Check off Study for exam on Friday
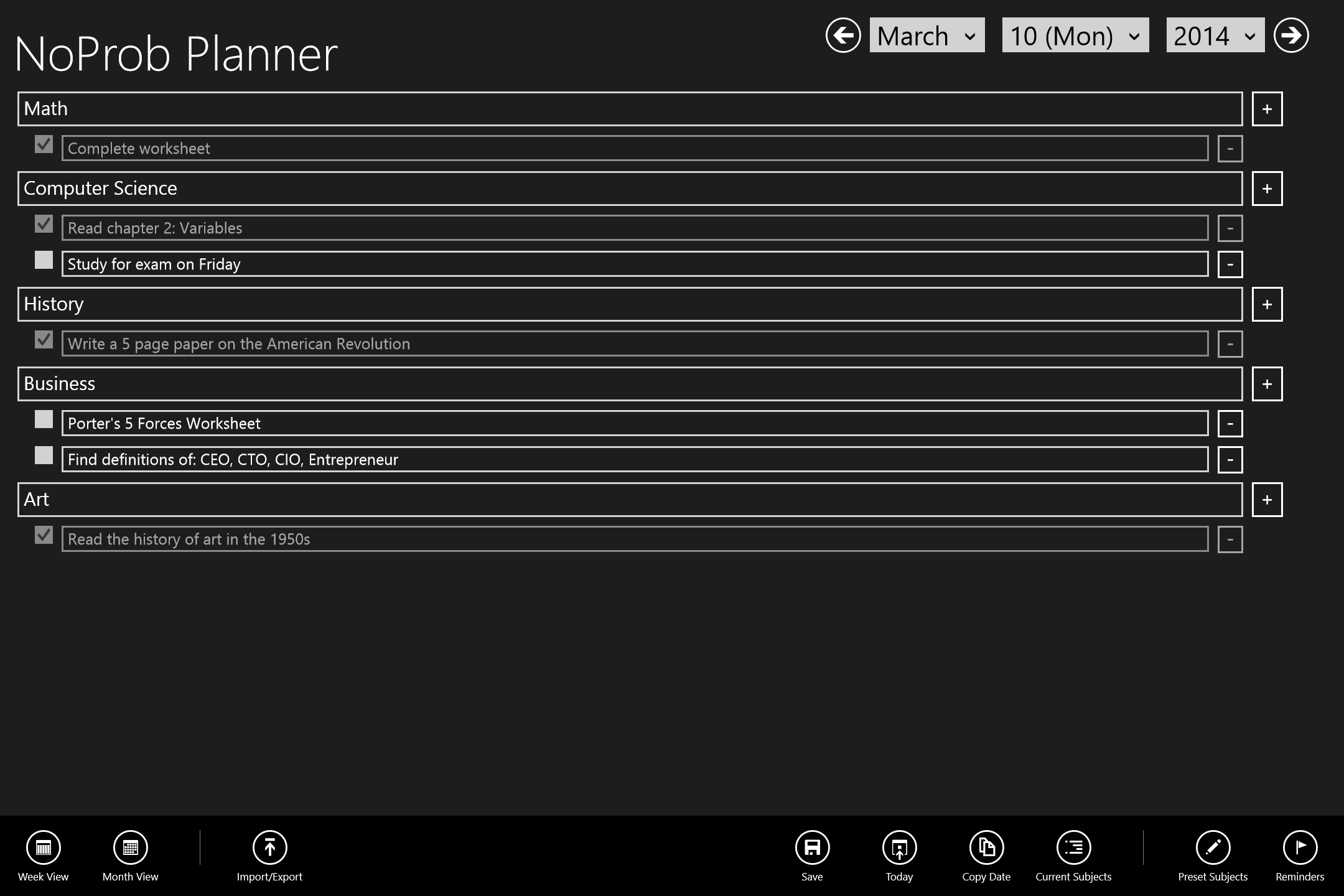 [x=44, y=260]
